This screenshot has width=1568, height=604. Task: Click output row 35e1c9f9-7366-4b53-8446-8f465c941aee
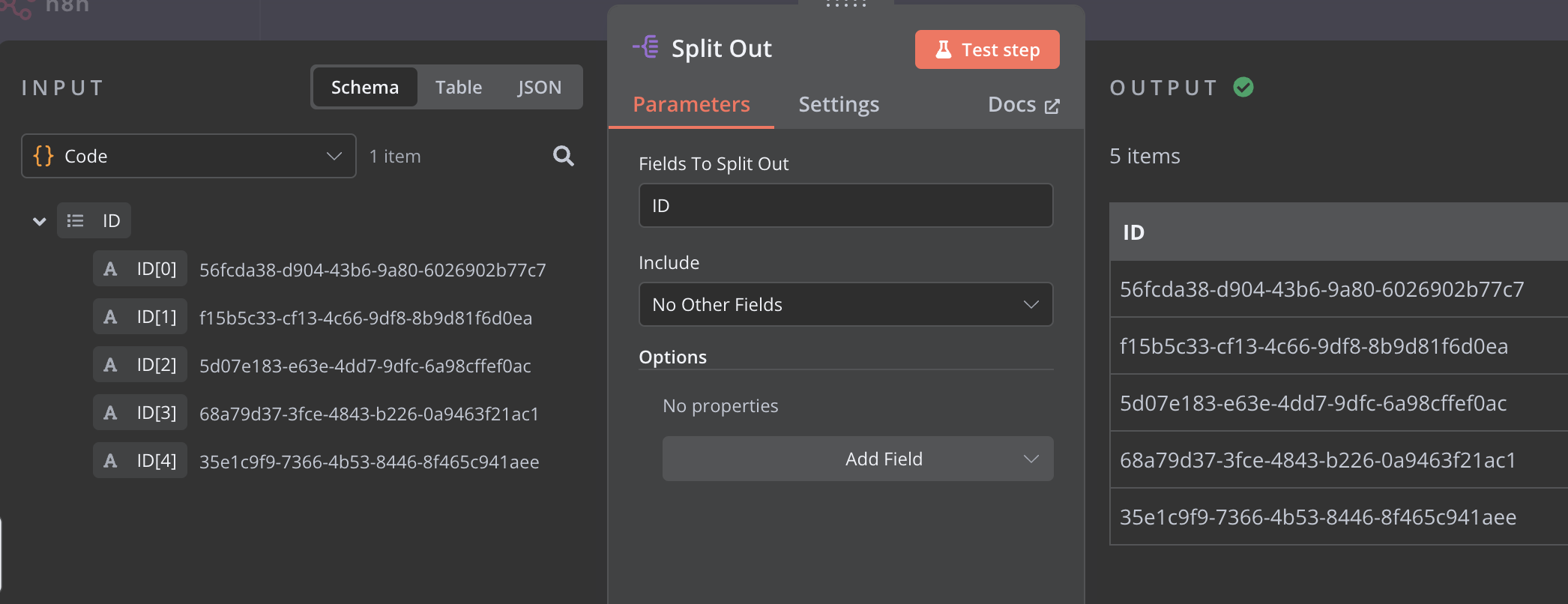coord(1339,517)
